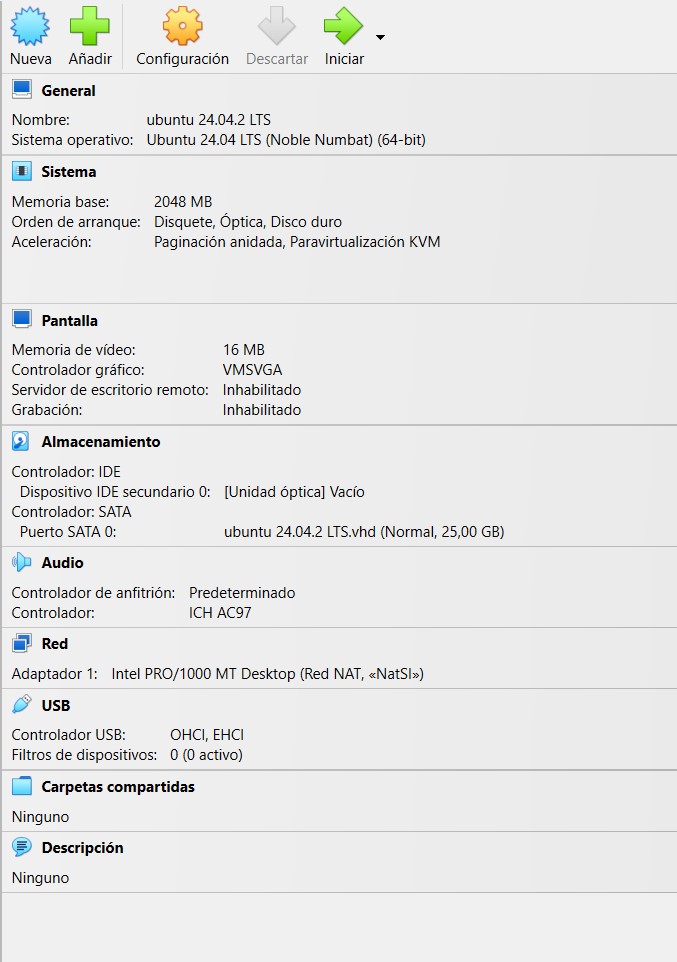The width and height of the screenshot is (677, 962).
Task: Click the Pantalla screen icon
Action: tap(21, 320)
